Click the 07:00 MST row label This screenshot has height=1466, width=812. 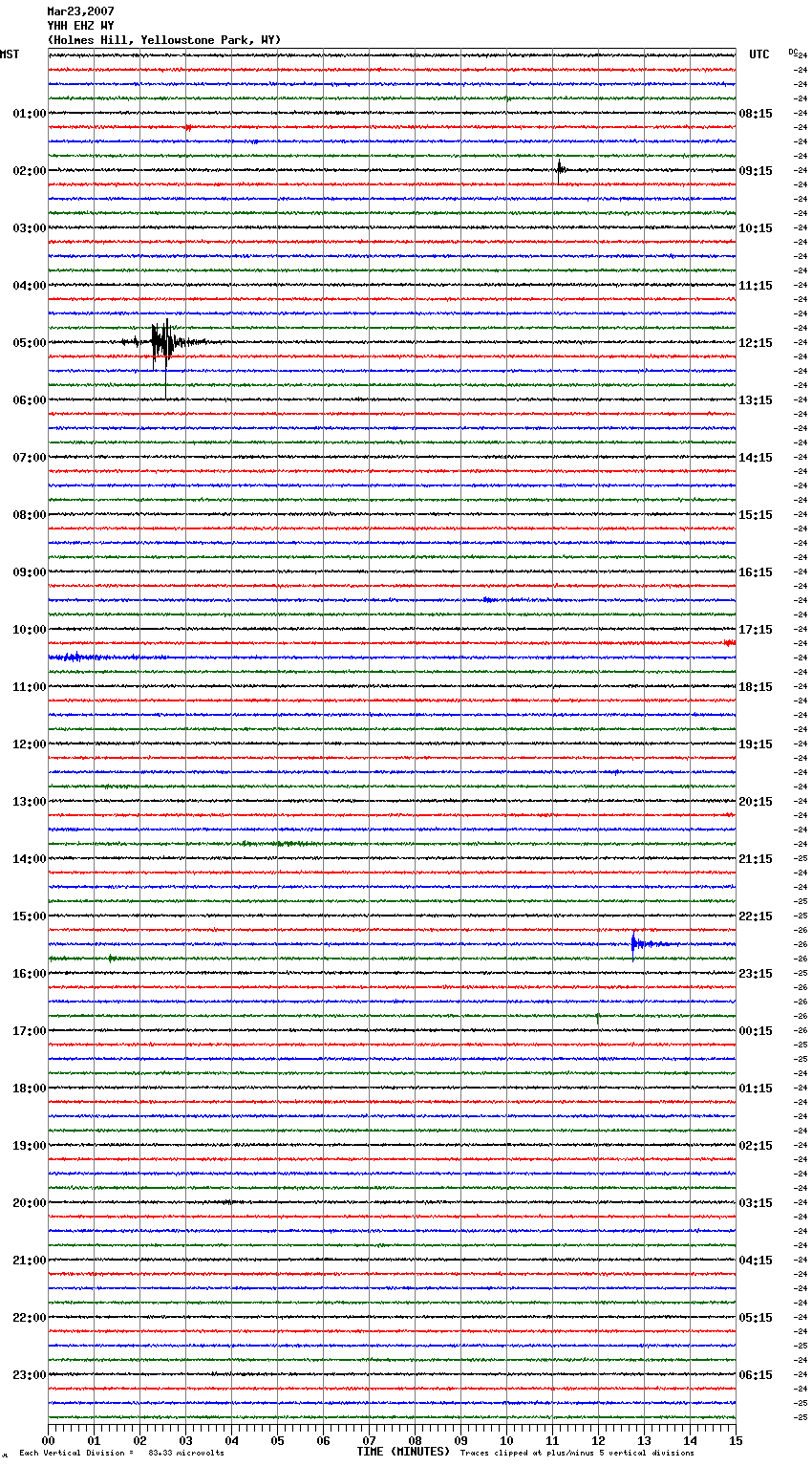pos(30,458)
